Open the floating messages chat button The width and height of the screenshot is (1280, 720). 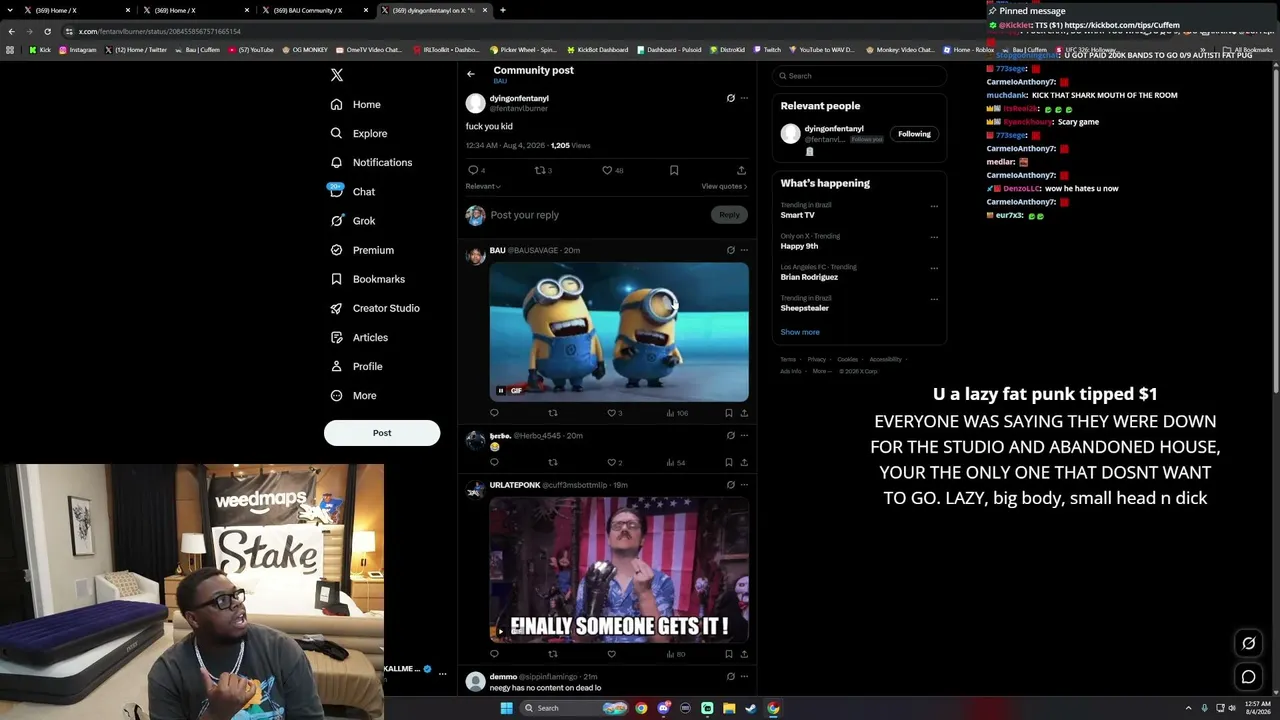1248,677
